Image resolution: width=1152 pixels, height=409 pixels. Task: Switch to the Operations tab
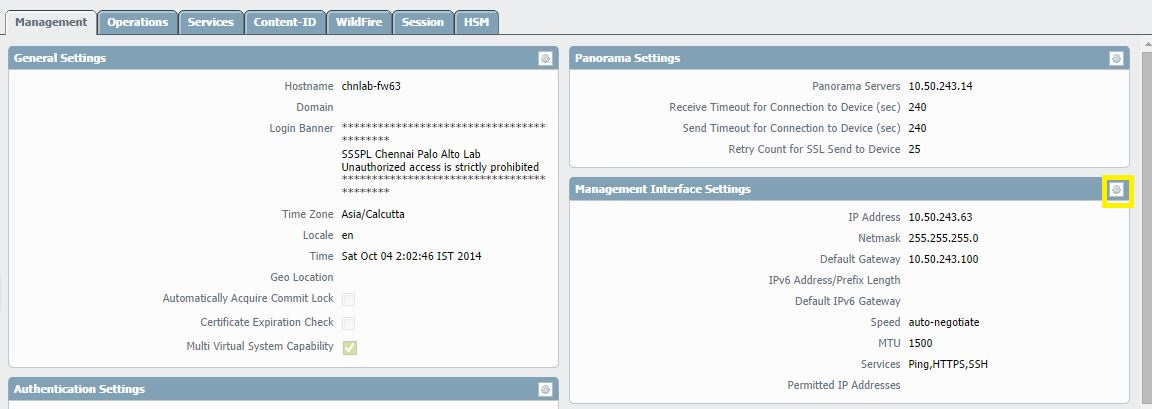tap(137, 22)
